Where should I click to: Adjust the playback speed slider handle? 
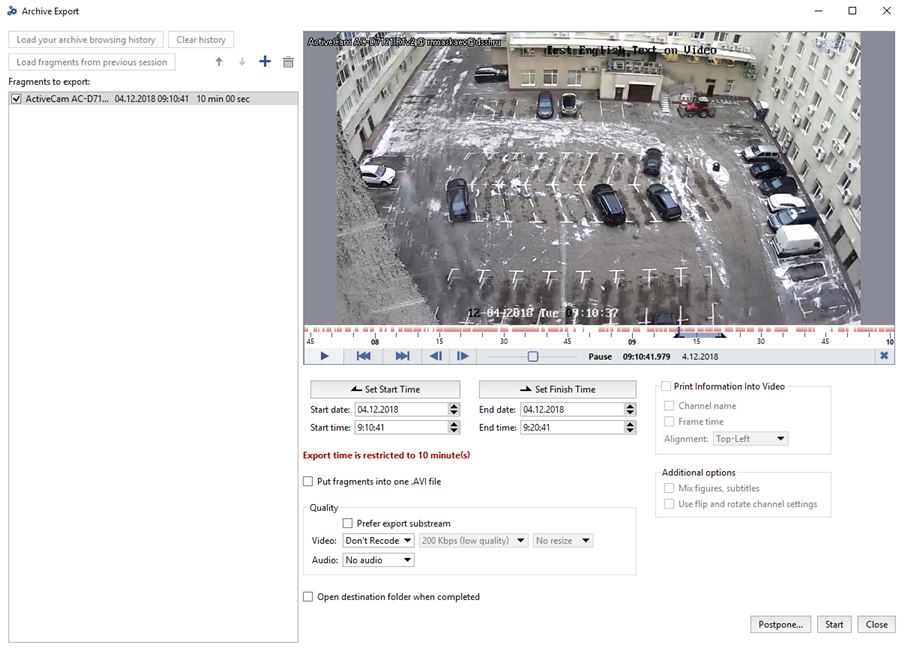click(x=533, y=356)
